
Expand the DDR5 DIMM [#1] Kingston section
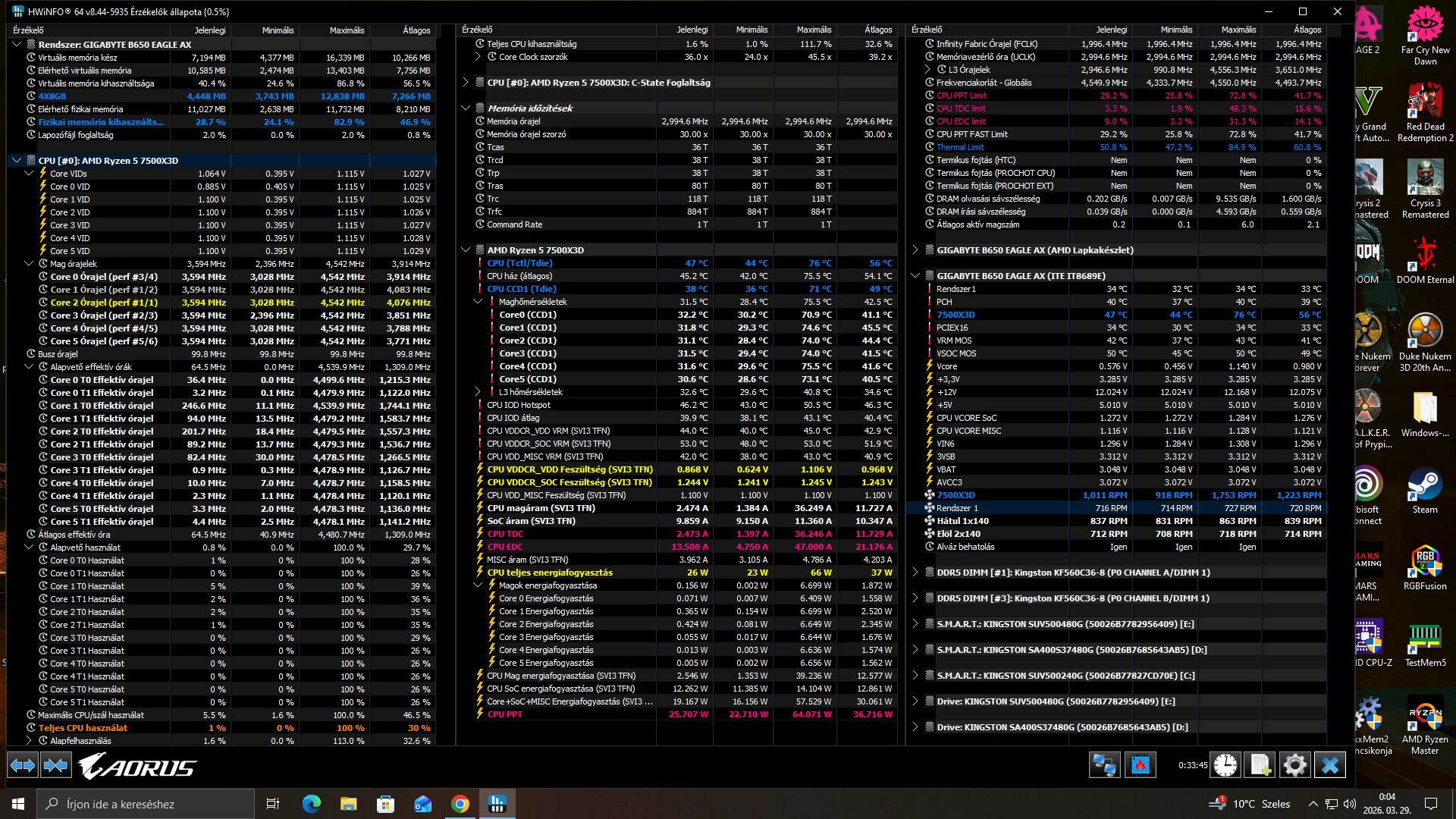click(x=915, y=573)
